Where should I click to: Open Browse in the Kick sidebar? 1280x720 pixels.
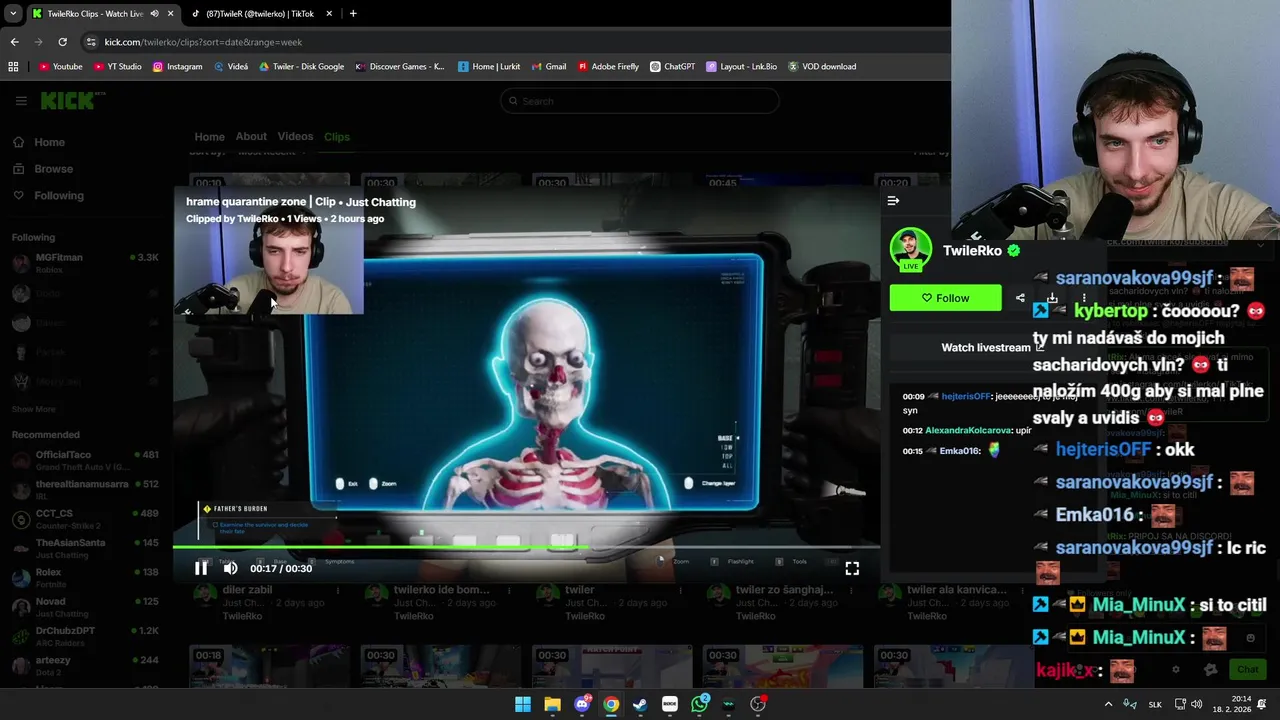point(43,169)
